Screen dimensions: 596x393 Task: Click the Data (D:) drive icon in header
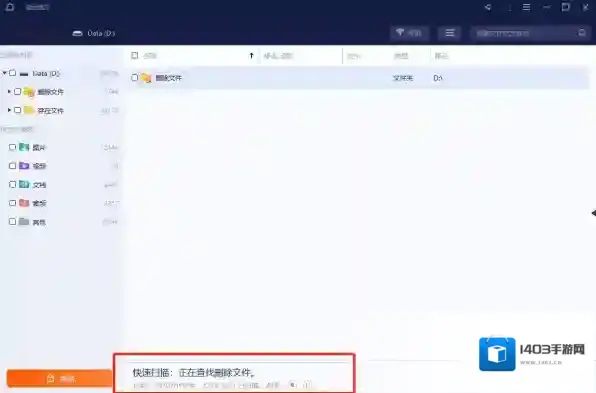(78, 33)
